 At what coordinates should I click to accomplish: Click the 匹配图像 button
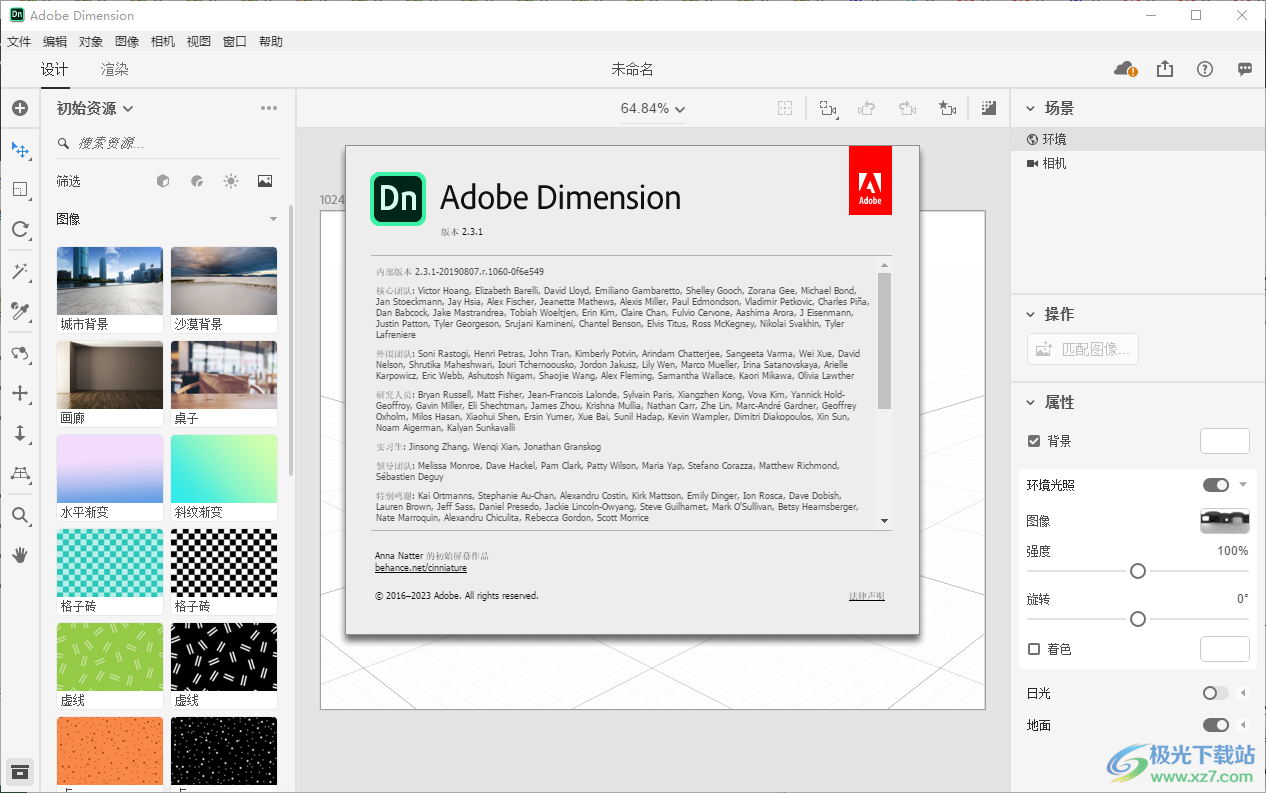coord(1083,350)
